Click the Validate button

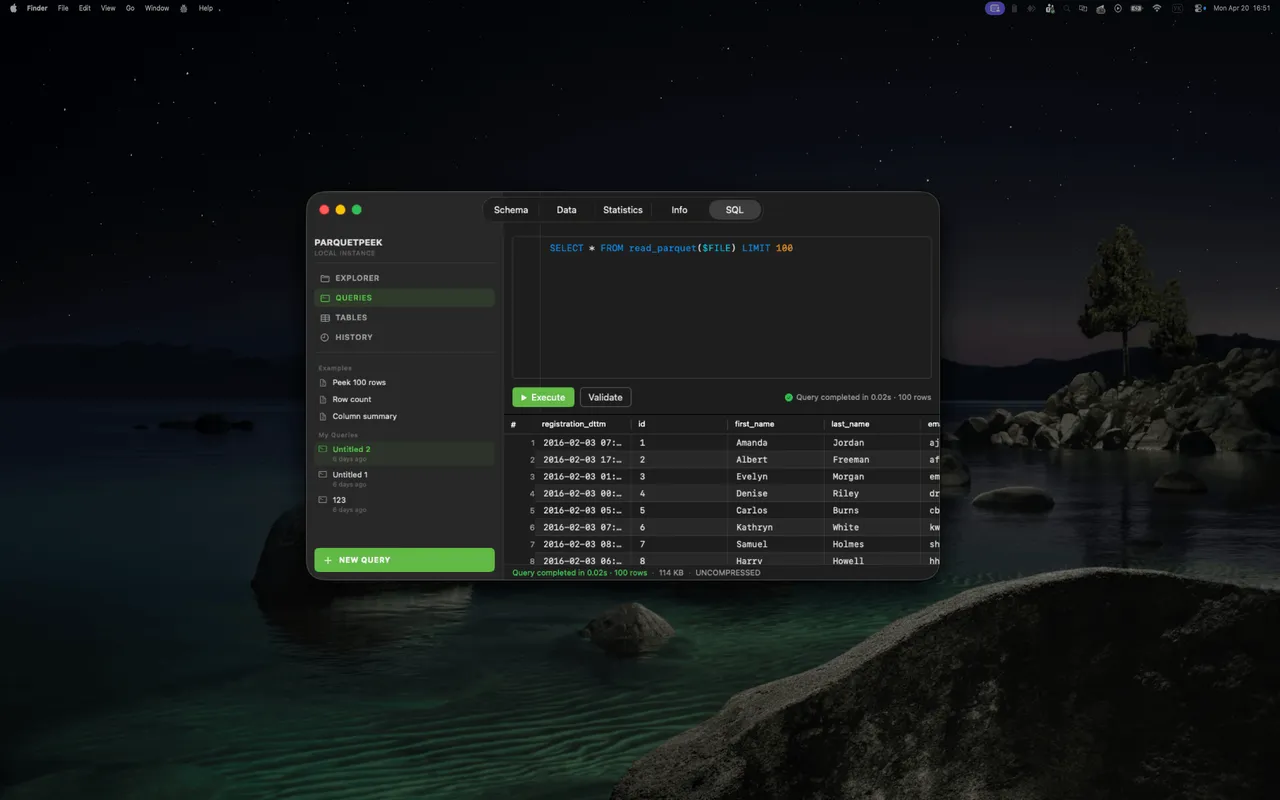click(x=605, y=397)
